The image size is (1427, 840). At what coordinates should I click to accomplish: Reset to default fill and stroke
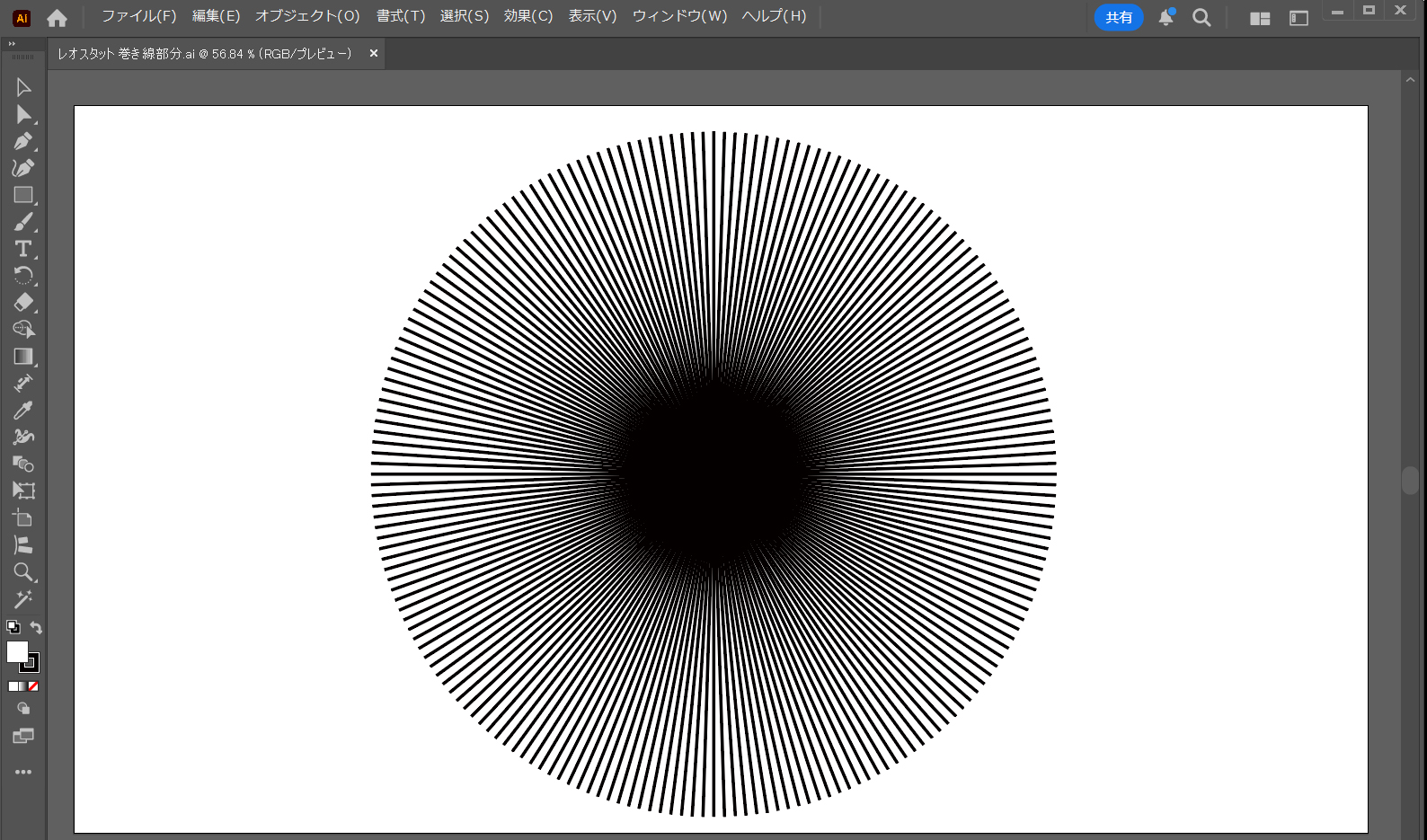(x=13, y=627)
